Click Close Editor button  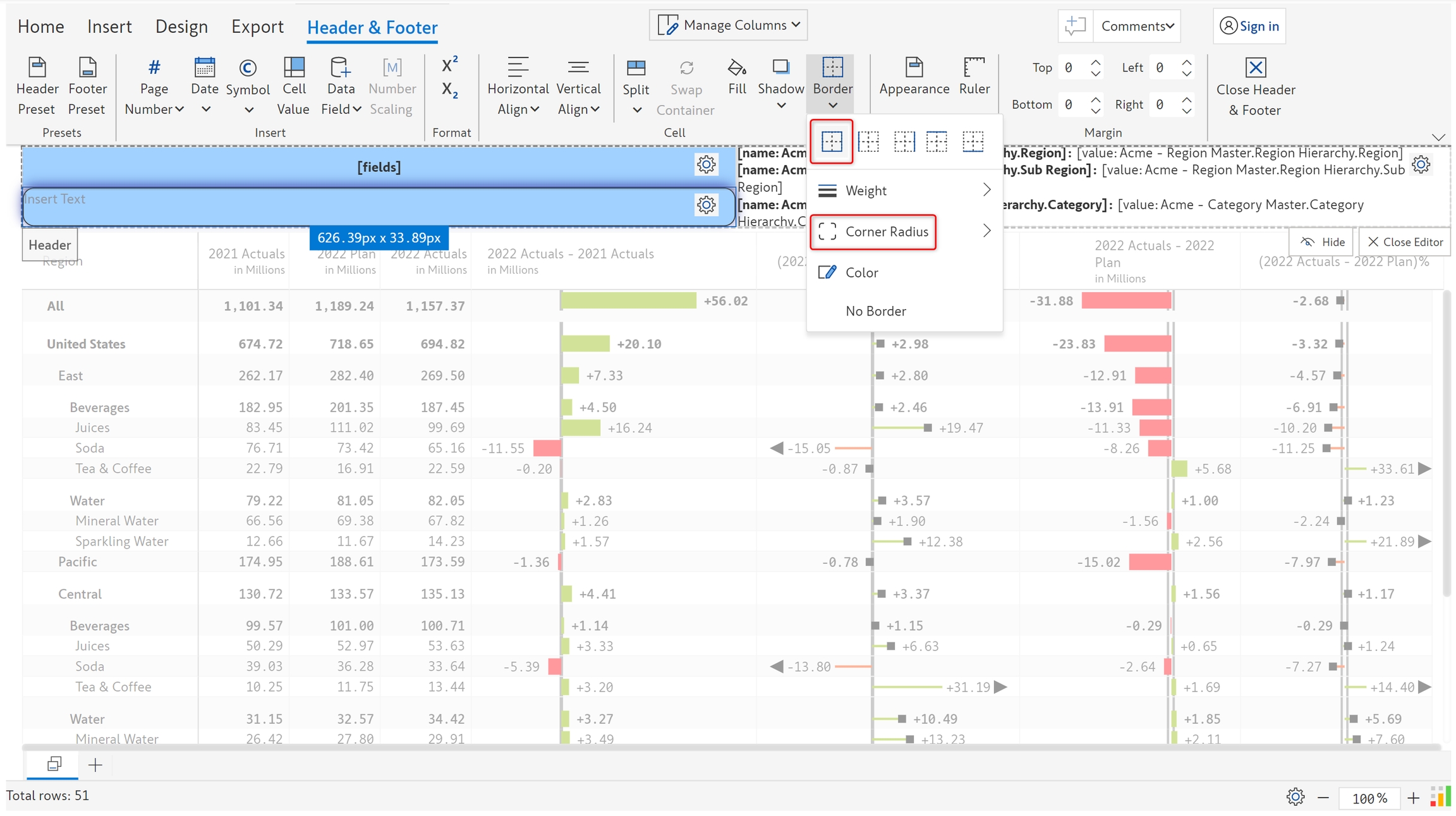click(1405, 242)
